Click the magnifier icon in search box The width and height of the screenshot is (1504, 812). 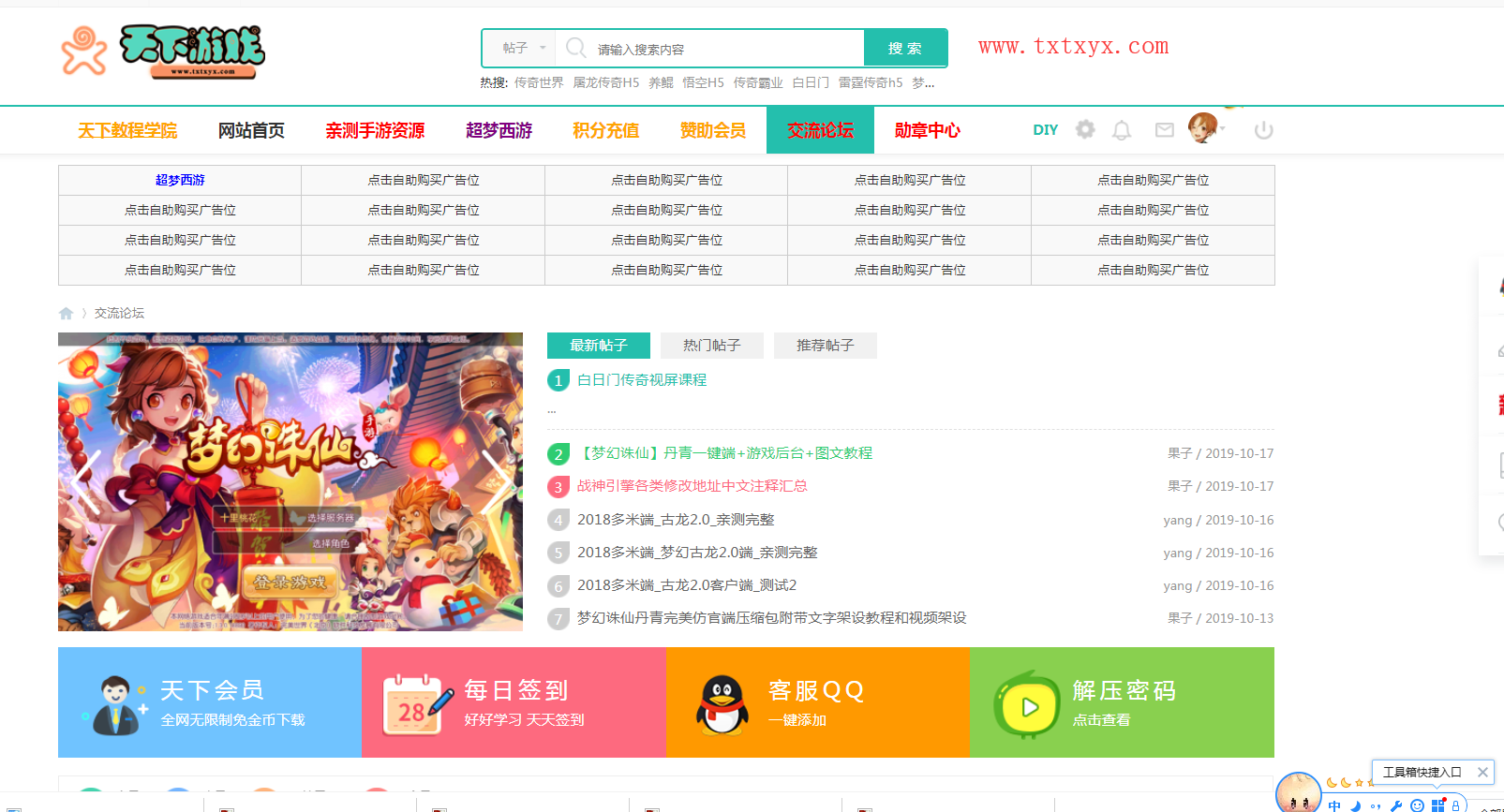coord(576,48)
